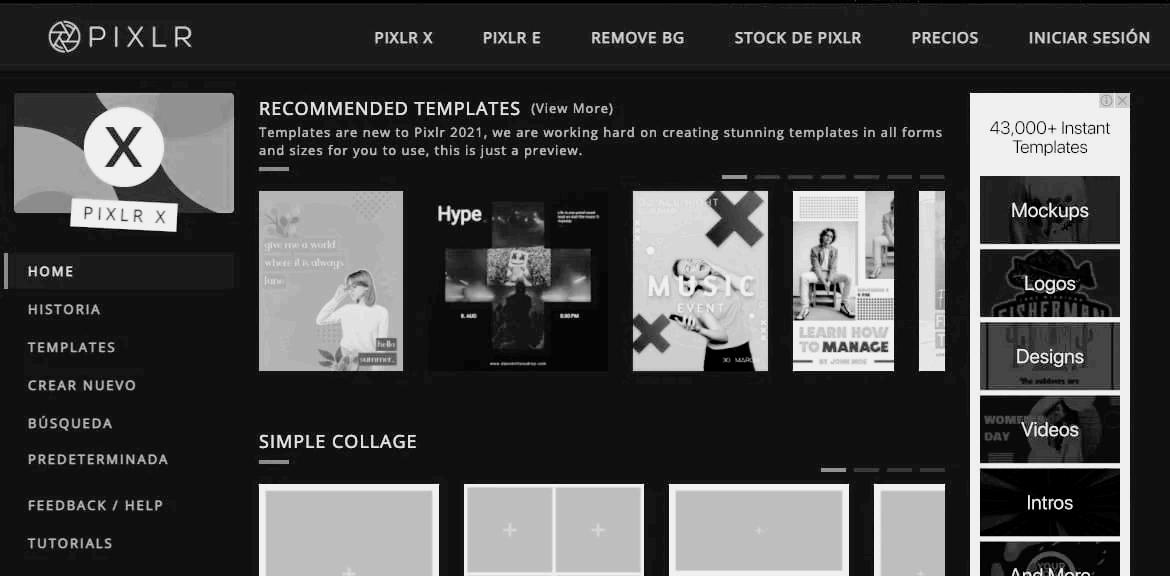This screenshot has height=576, width=1170.
Task: Click the ad info icon
Action: tap(1107, 100)
